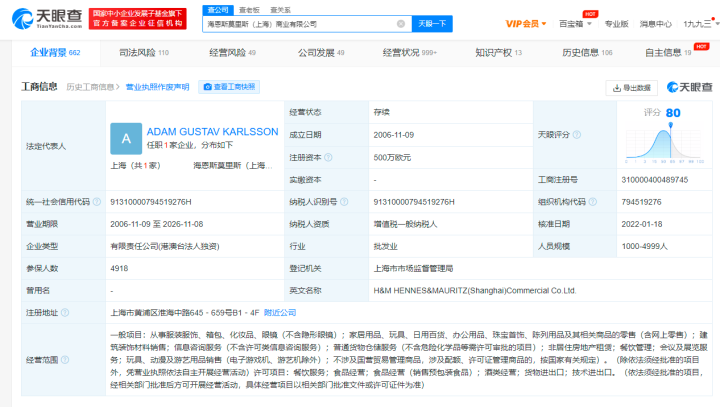Click the staff size 1000-4999人 value
The height and width of the screenshot is (407, 720).
(644, 246)
